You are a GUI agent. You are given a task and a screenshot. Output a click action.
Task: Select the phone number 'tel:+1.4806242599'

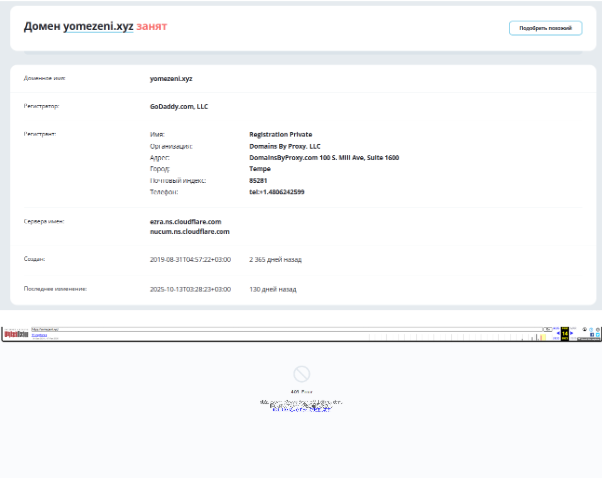(277, 192)
